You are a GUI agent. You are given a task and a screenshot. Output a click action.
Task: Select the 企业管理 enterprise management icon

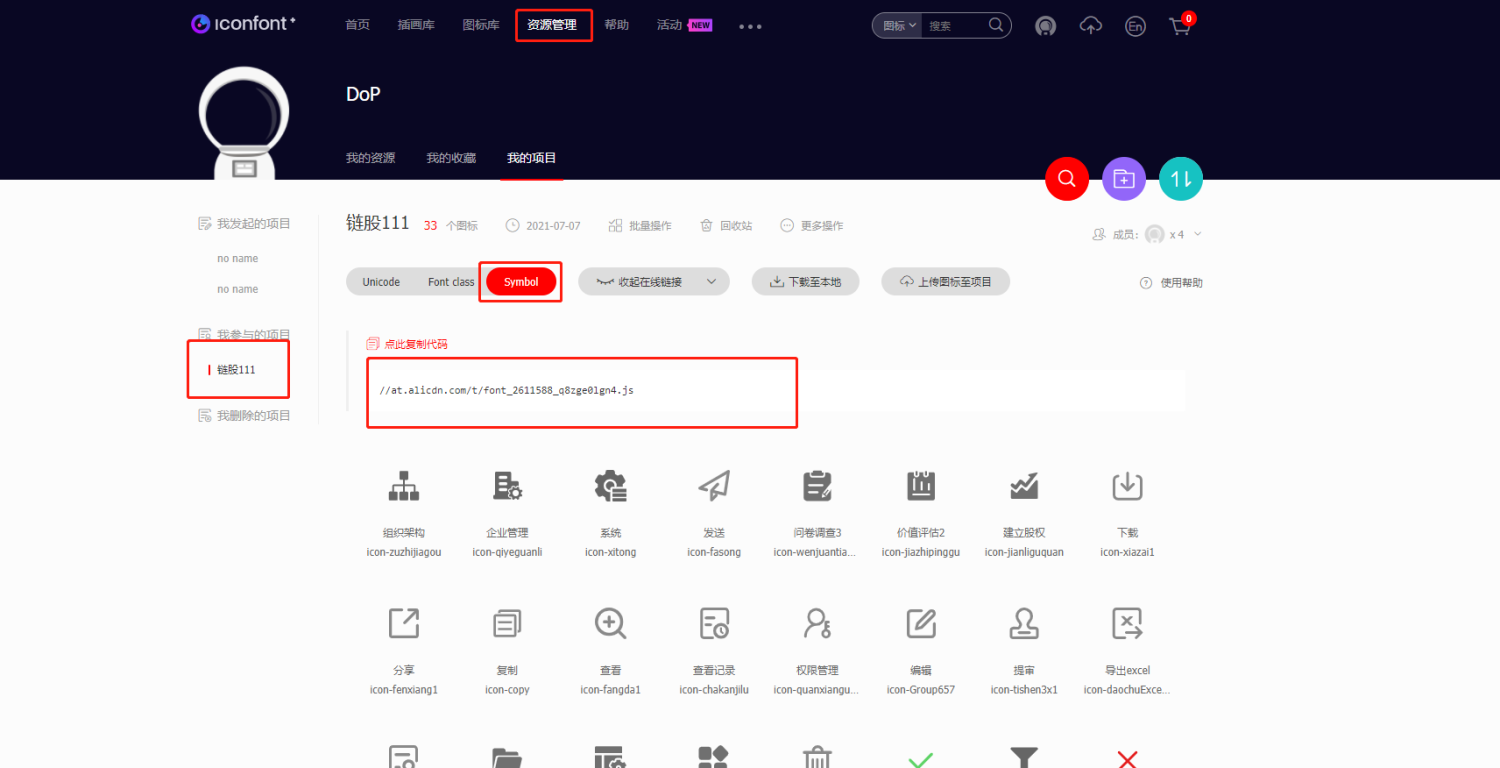(x=508, y=486)
